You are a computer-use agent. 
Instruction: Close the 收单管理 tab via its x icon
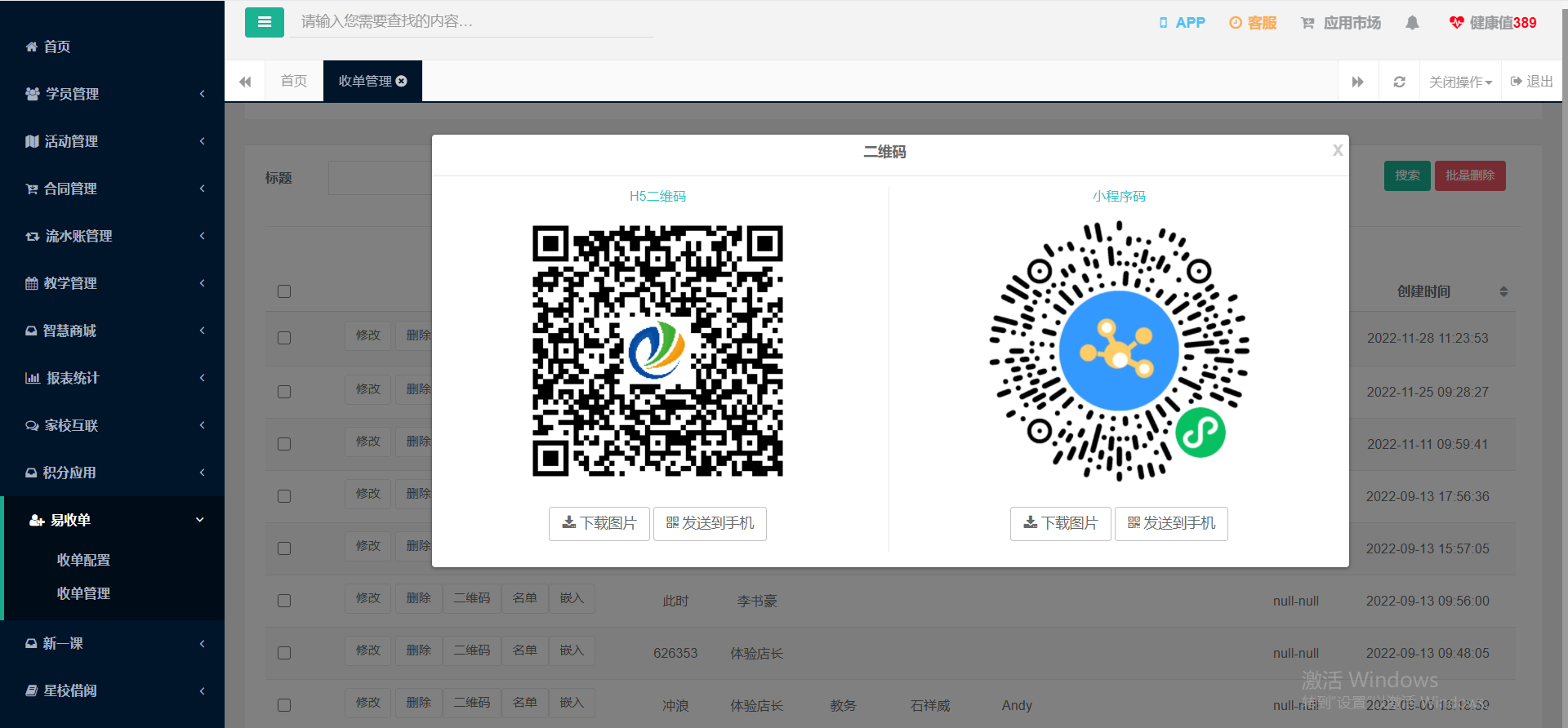(402, 81)
